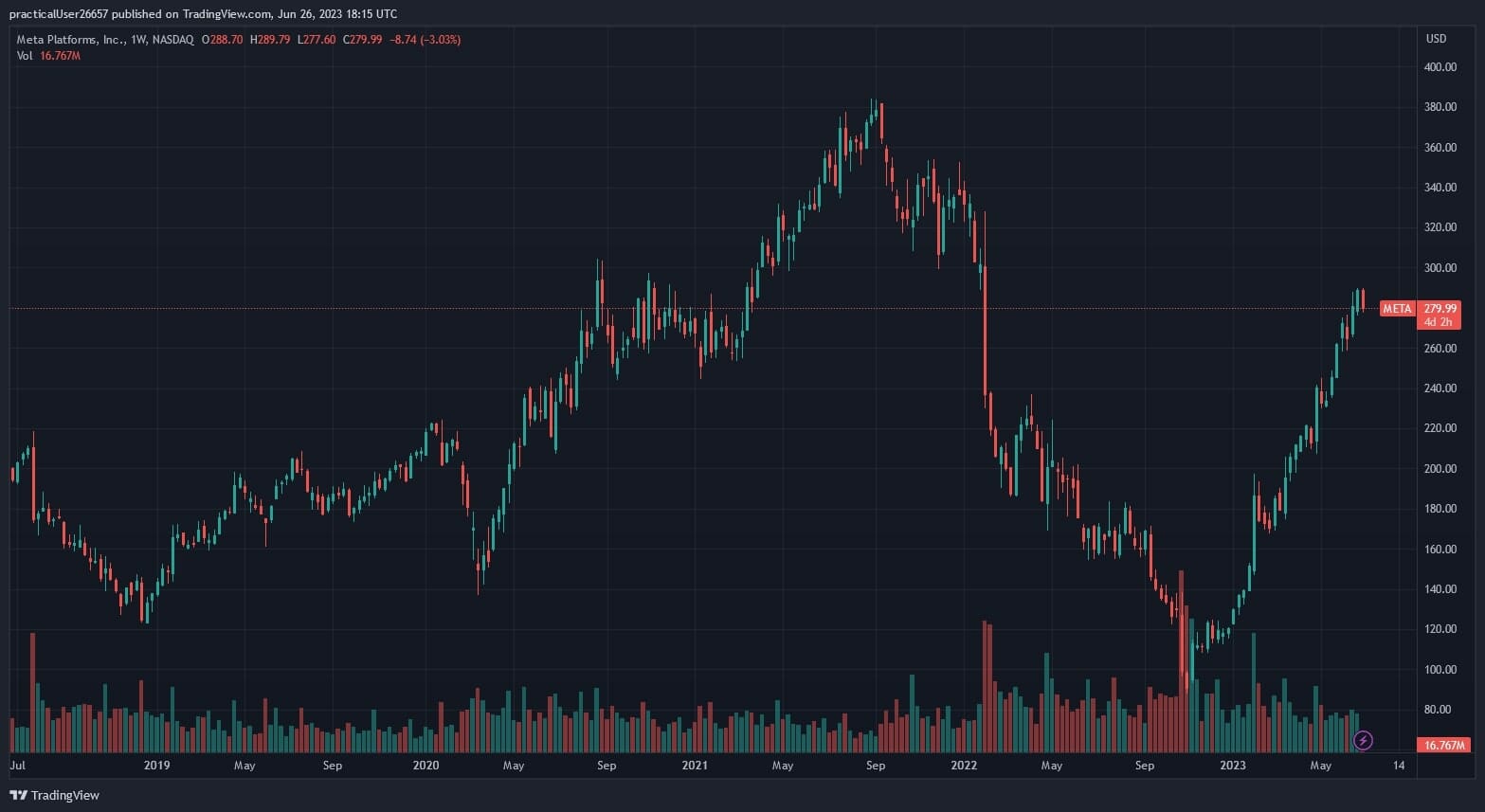
Task: Click the C279.99 close value in the legend
Action: pyautogui.click(x=362, y=40)
